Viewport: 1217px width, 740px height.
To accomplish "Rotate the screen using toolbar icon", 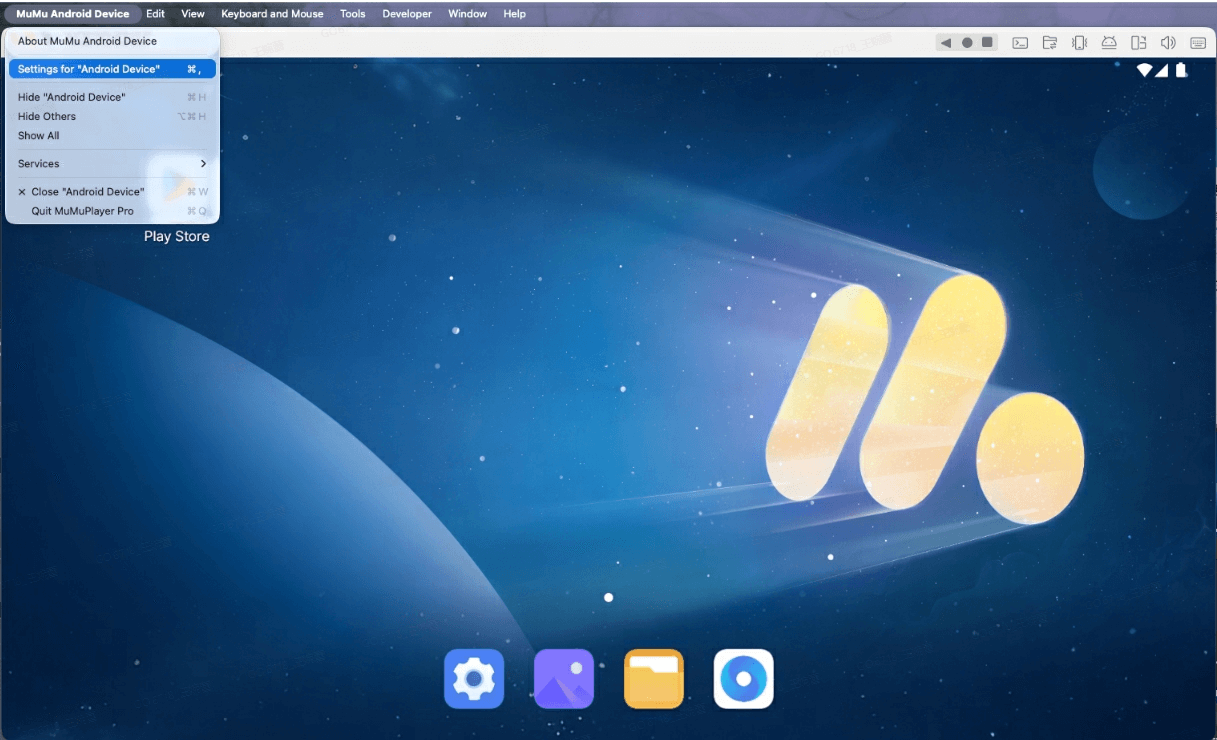I will pyautogui.click(x=1138, y=43).
